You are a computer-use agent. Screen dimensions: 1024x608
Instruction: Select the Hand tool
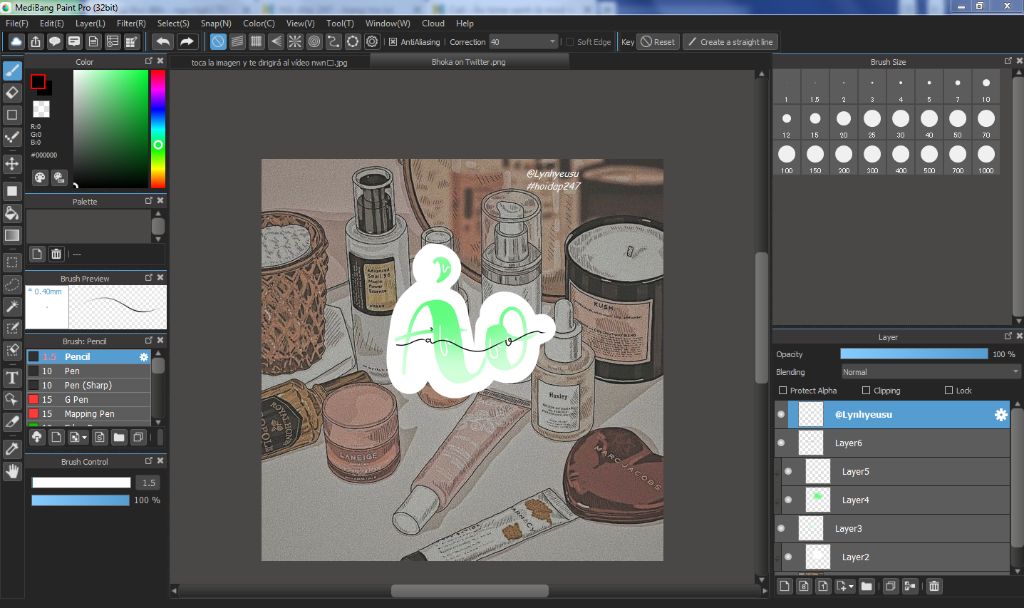click(x=12, y=471)
